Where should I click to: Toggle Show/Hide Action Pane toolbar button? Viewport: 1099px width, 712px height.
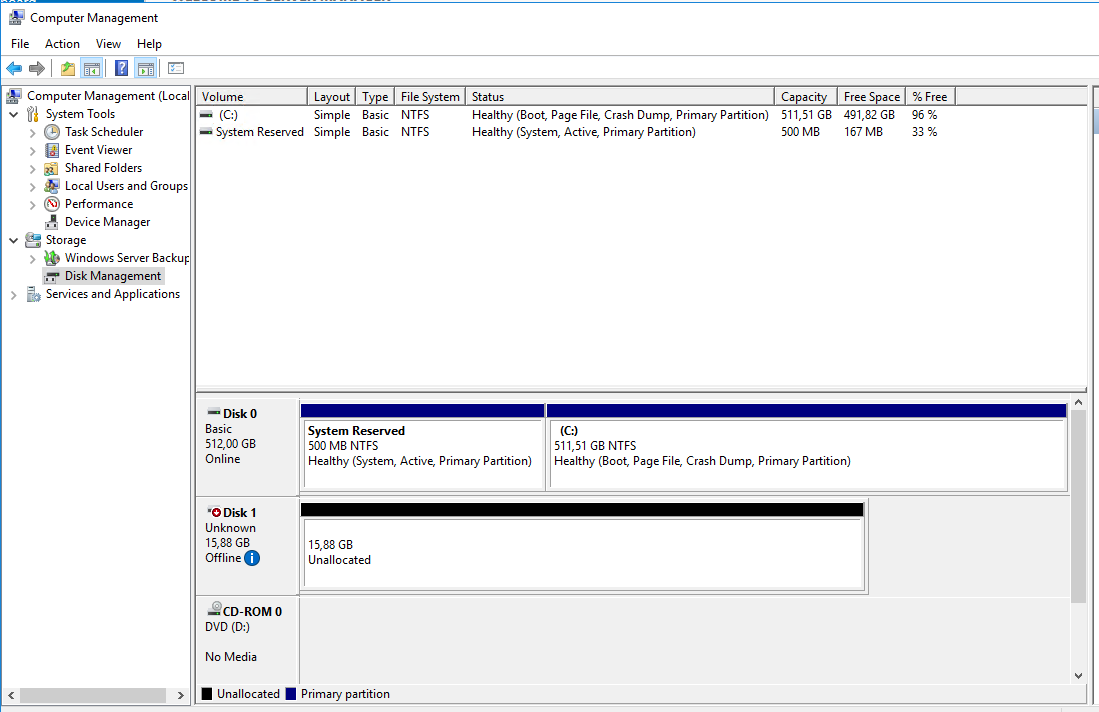146,68
